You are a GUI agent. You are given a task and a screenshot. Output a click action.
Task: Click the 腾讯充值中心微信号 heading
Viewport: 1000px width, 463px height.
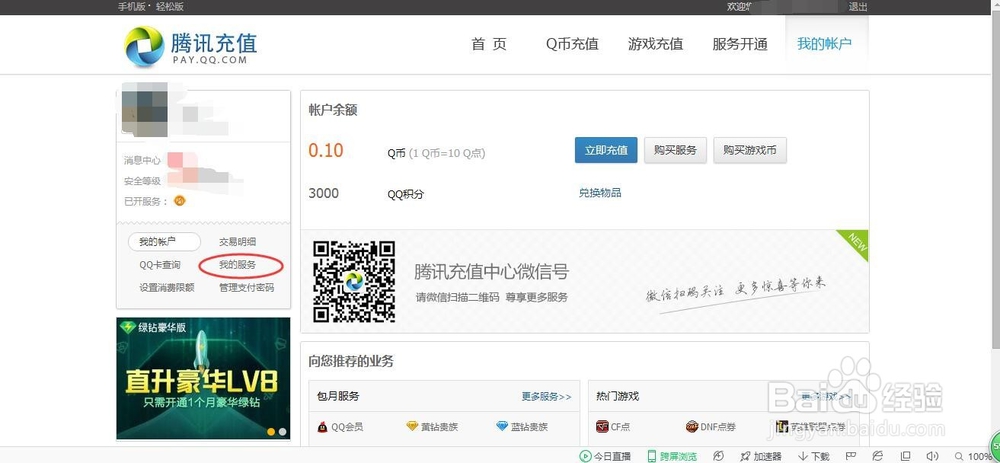(491, 272)
